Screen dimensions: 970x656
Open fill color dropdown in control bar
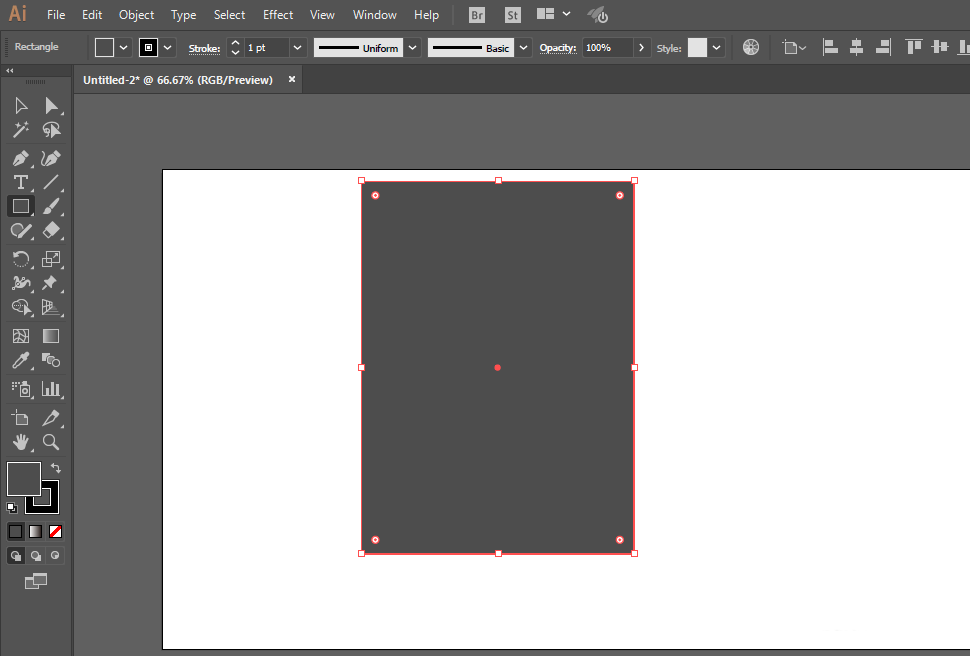(x=123, y=48)
